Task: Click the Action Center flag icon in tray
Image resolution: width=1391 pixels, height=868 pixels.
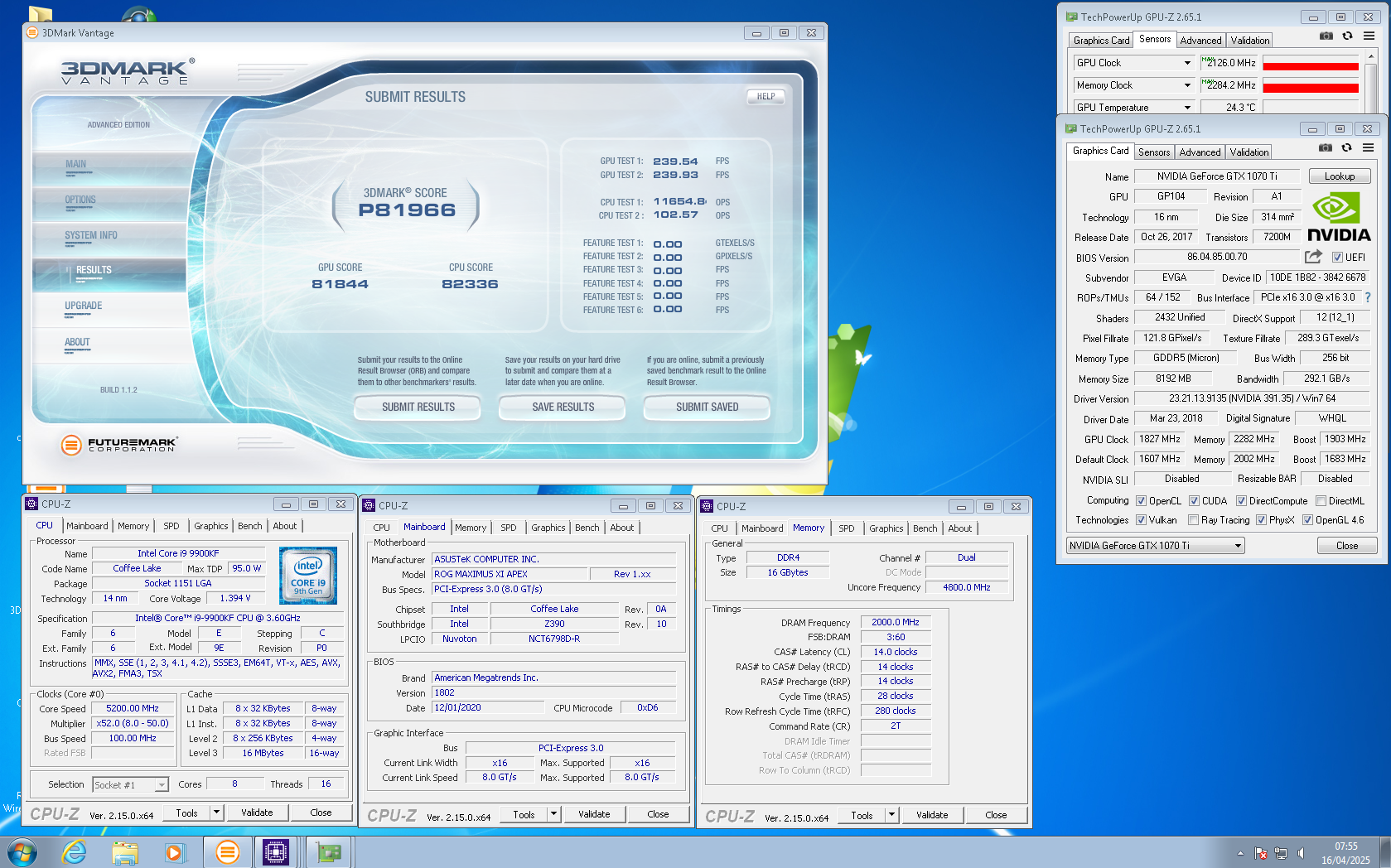Action: pyautogui.click(x=1261, y=852)
